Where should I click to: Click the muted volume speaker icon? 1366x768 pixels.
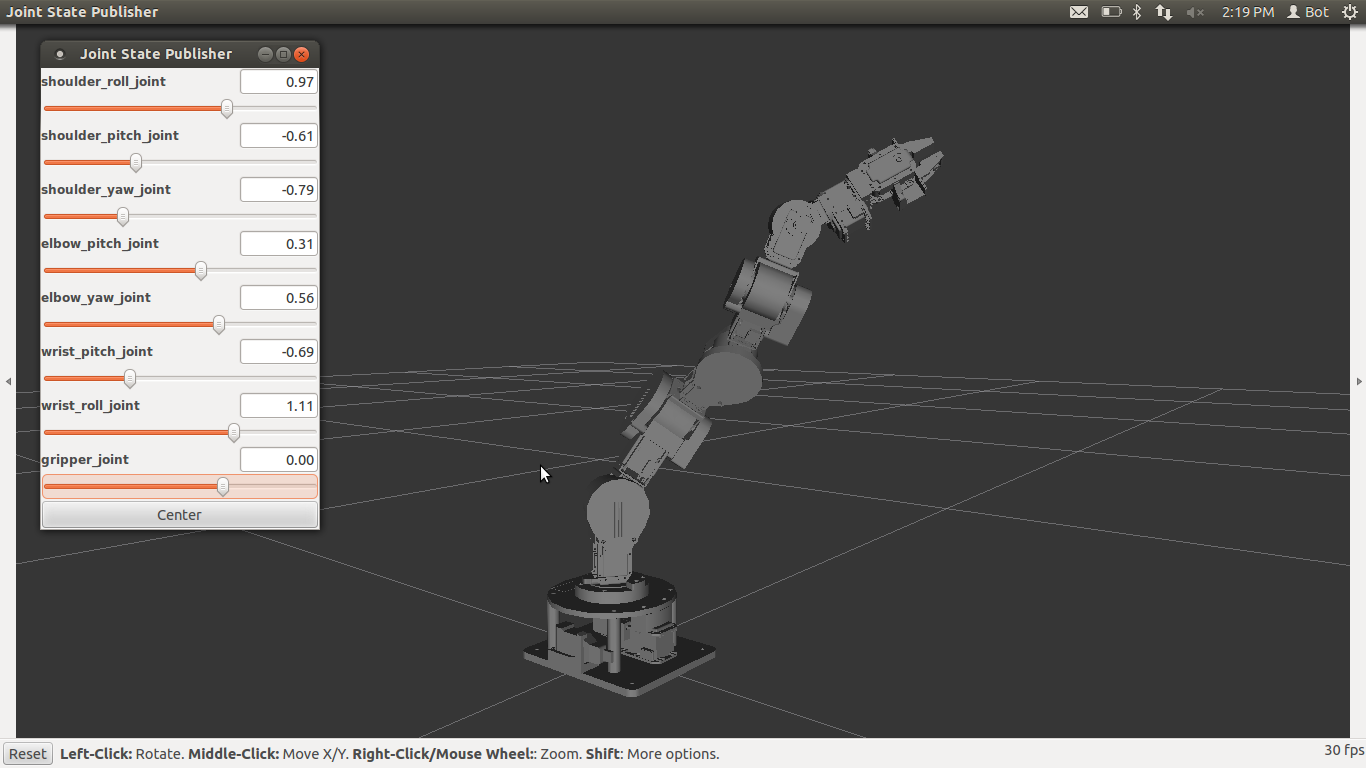tap(1195, 12)
